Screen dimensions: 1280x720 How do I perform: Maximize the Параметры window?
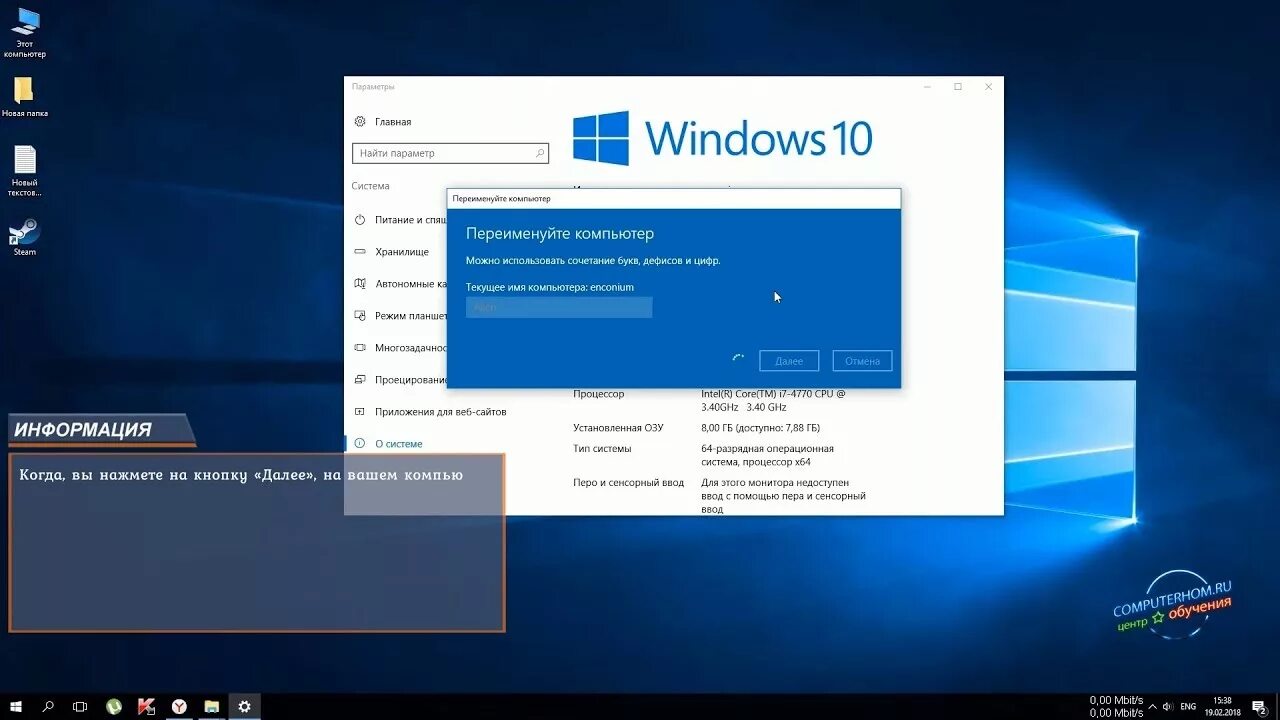[x=958, y=87]
